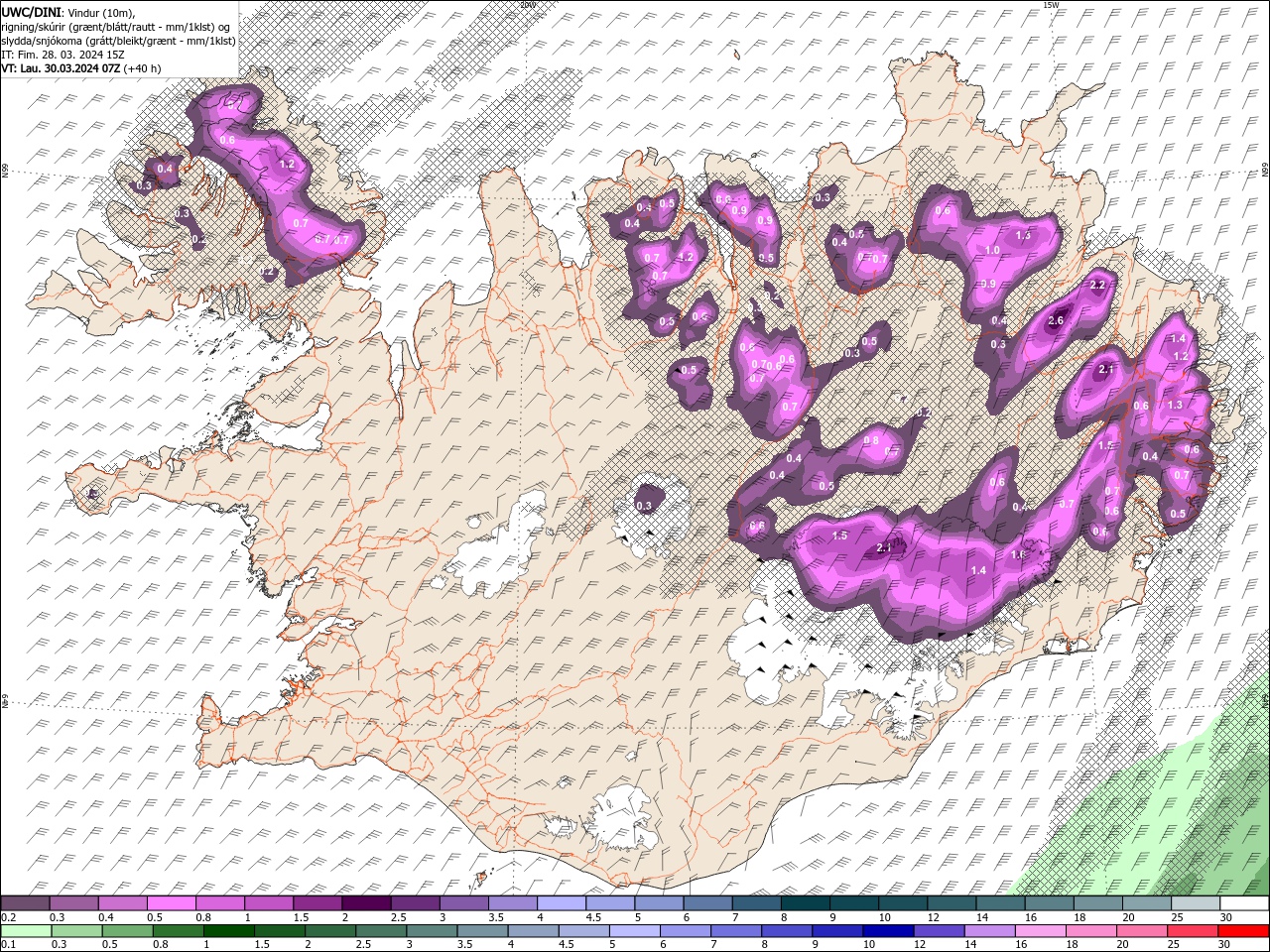Click the line starting 'slydda/snjókoma (grátt/bleikt/grænt'
The height and width of the screenshot is (952, 1270).
118,41
